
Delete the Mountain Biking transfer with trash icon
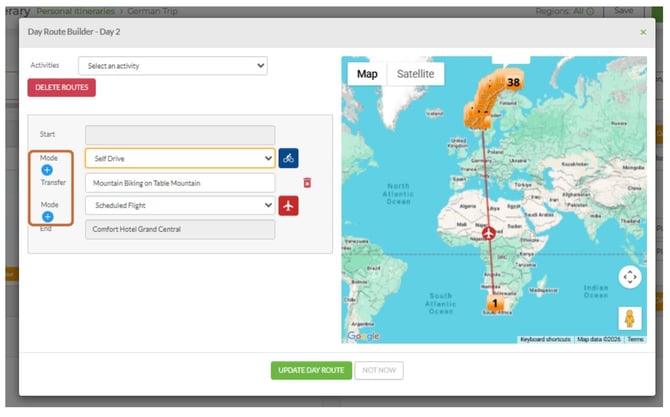click(307, 183)
